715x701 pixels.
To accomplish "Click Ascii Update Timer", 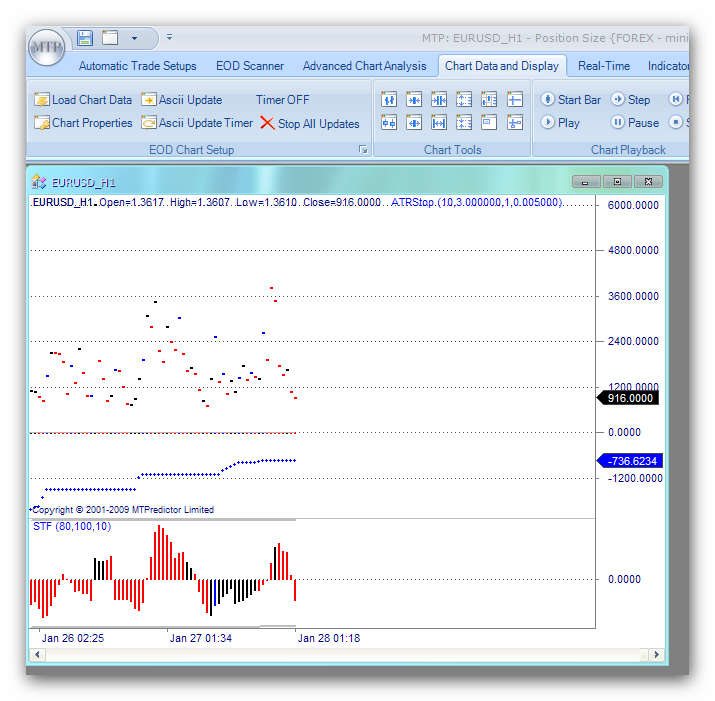I will coord(196,123).
